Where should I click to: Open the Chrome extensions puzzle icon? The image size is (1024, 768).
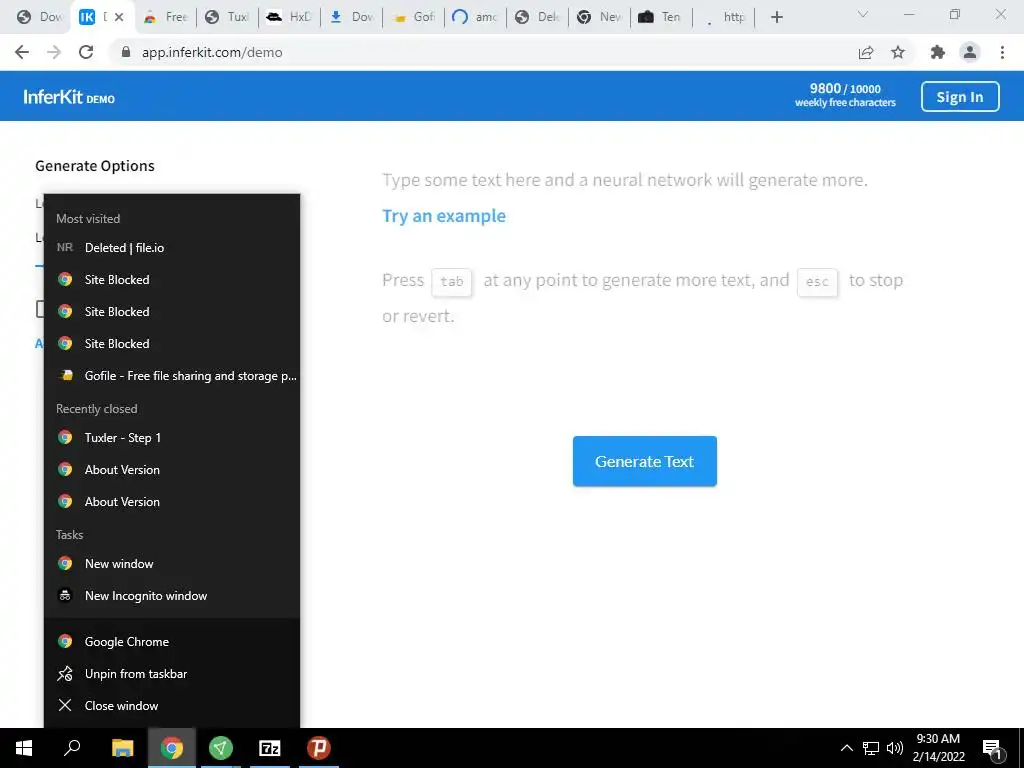[x=938, y=52]
